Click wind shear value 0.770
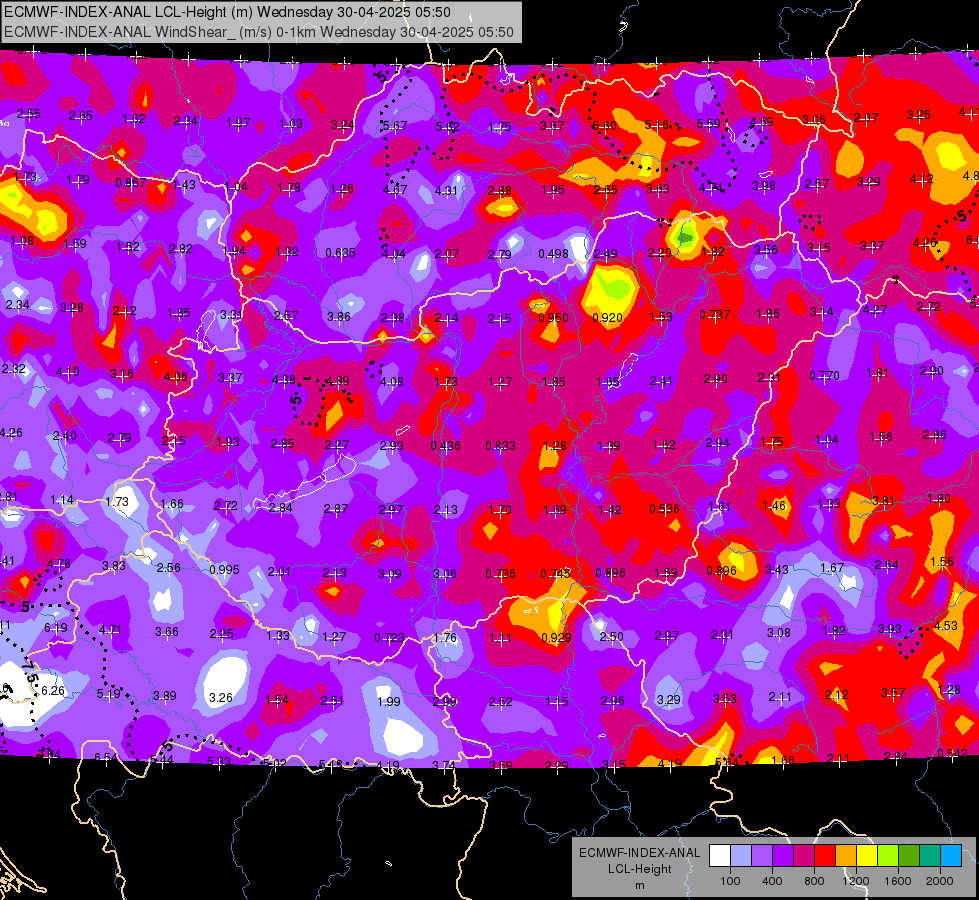The width and height of the screenshot is (979, 900). pos(824,376)
